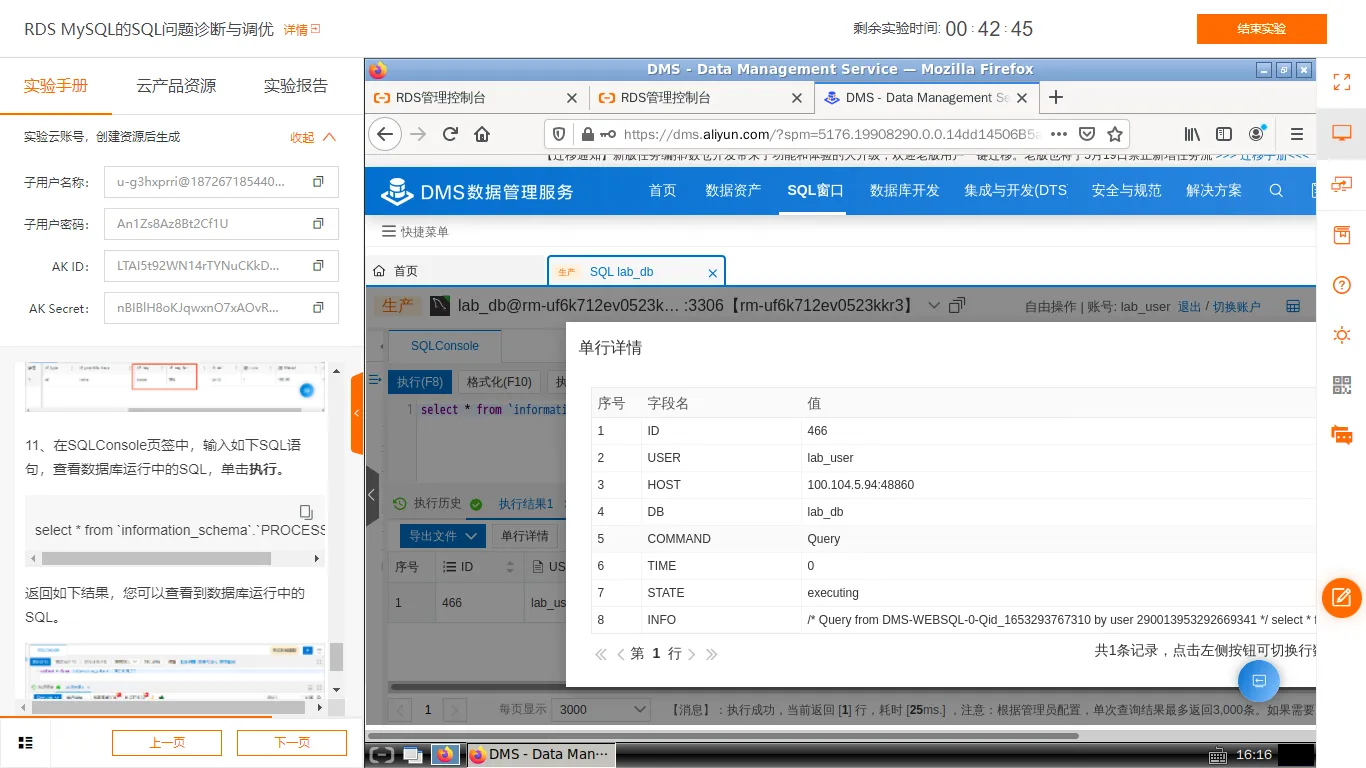Run query with 执行(F8) button
This screenshot has height=768, width=1366.
(x=419, y=382)
